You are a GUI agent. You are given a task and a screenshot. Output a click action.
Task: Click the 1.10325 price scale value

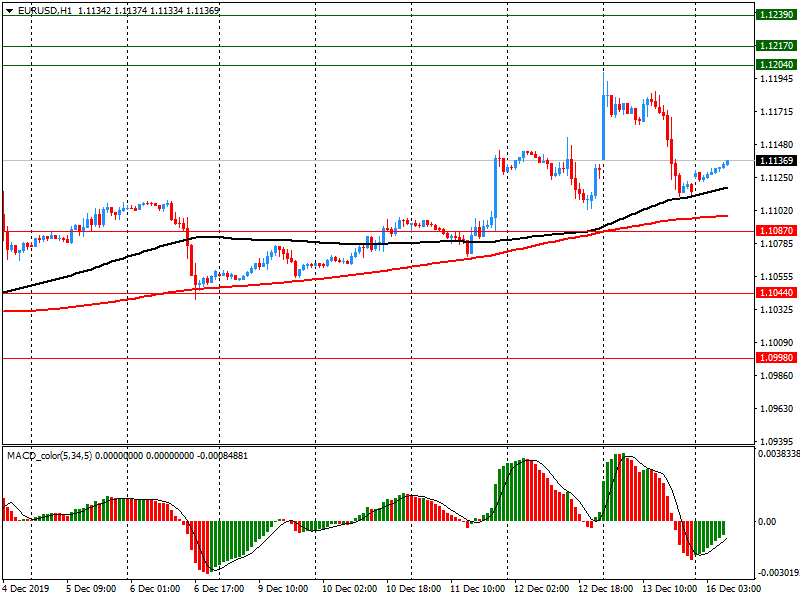pyautogui.click(x=777, y=310)
